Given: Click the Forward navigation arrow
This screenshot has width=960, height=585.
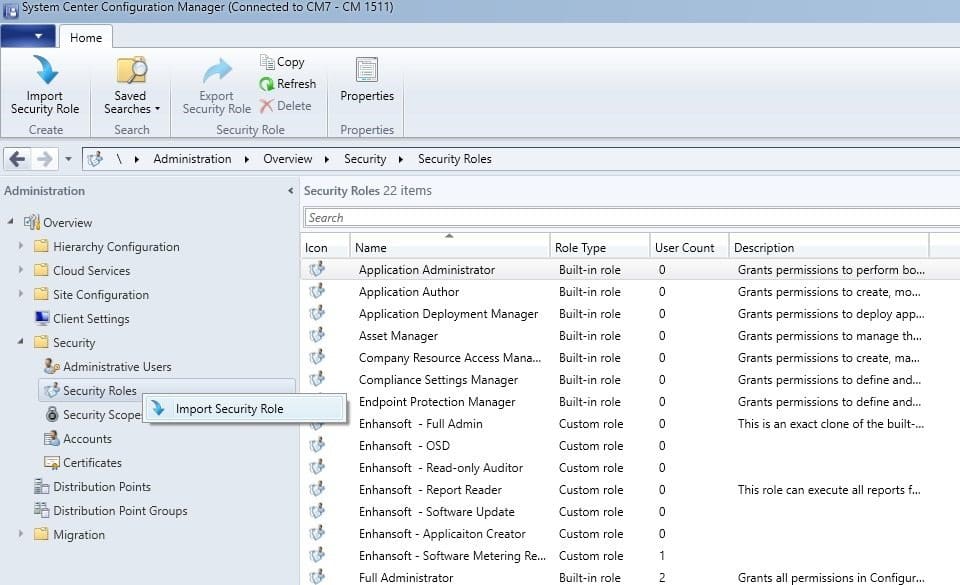Looking at the screenshot, I should click(45, 159).
